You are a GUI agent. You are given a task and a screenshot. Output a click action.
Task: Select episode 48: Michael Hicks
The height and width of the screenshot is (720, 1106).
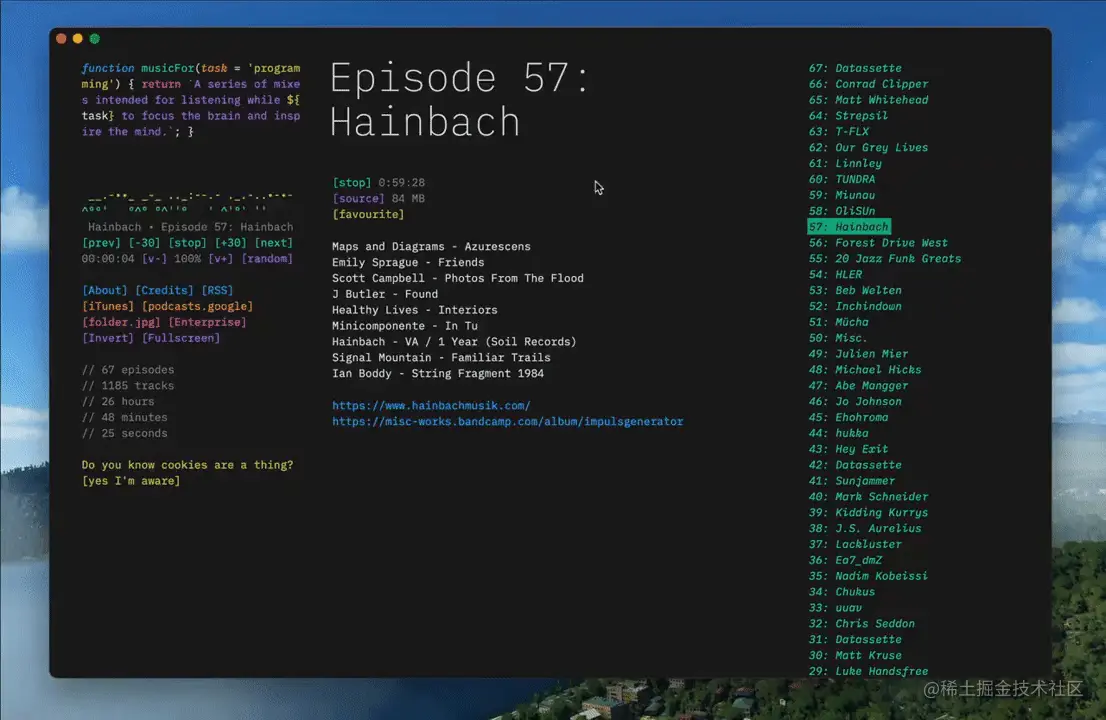tap(865, 370)
